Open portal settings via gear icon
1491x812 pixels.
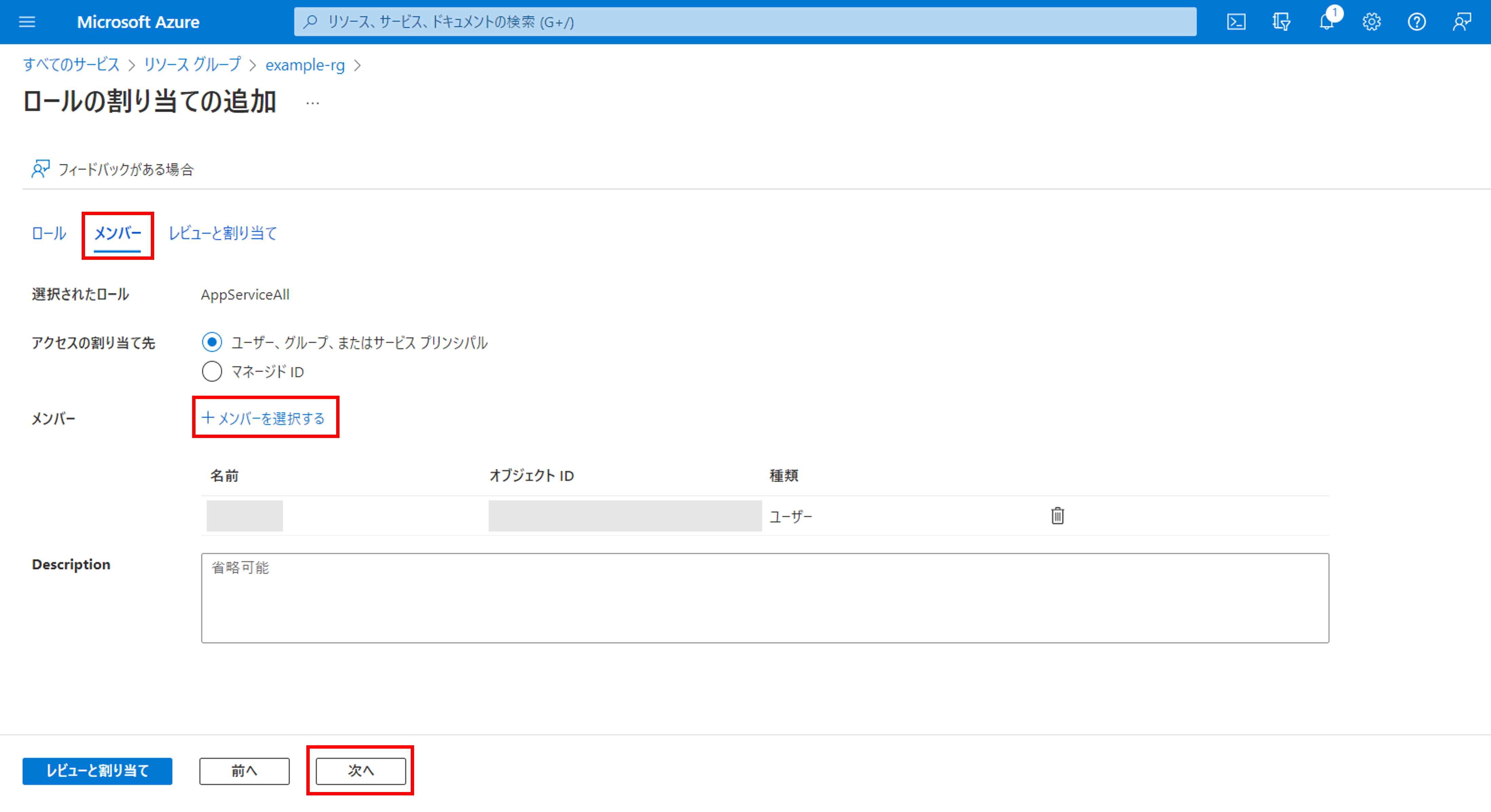(x=1371, y=22)
